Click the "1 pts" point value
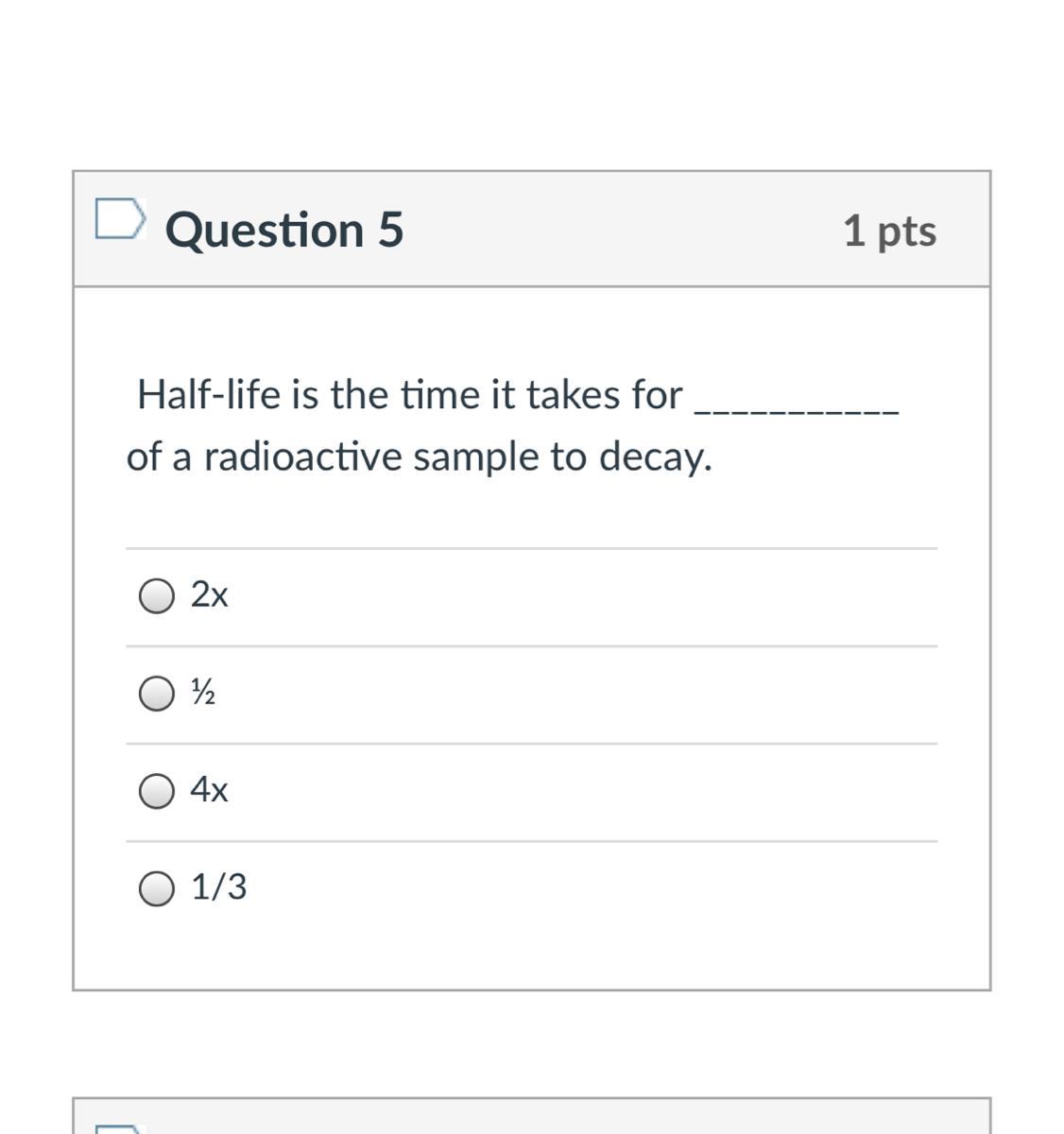The height and width of the screenshot is (1134, 1064). click(x=889, y=231)
